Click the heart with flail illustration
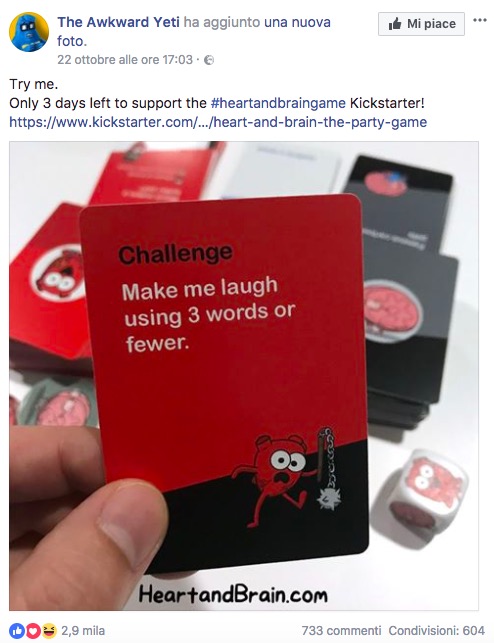The width and height of the screenshot is (494, 643). (x=289, y=476)
